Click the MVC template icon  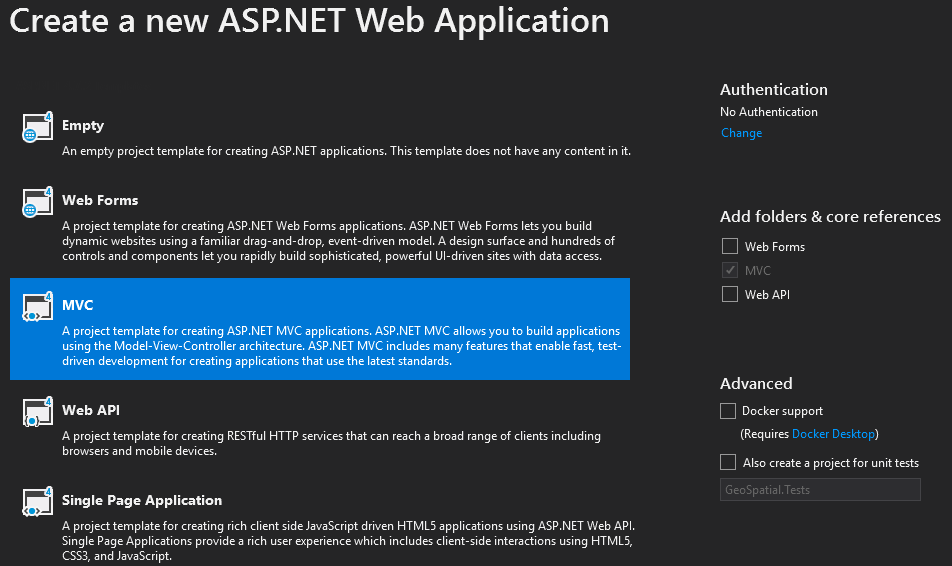tap(38, 307)
